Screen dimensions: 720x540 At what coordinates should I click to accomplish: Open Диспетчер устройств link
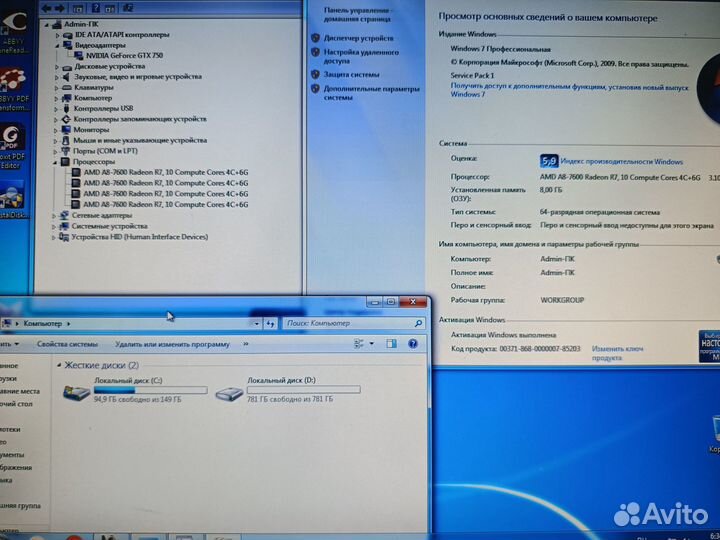coord(359,38)
